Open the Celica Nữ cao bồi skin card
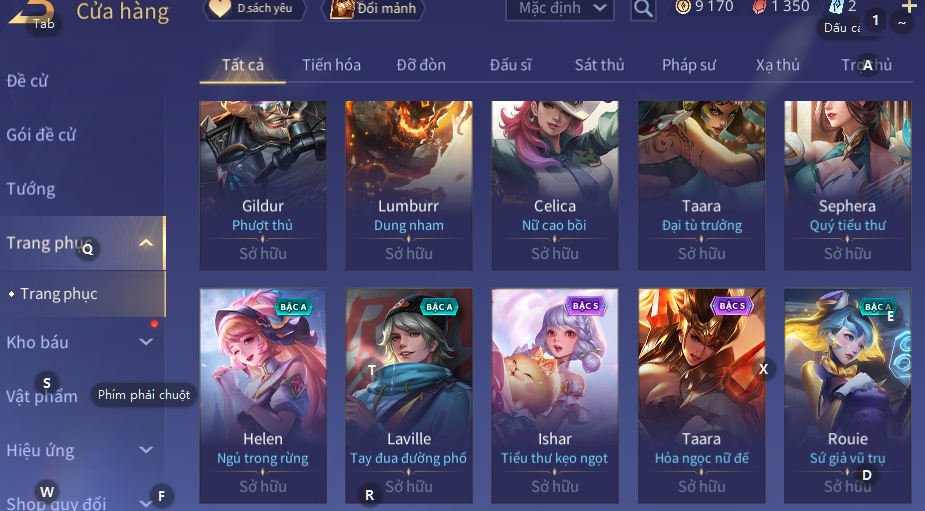 [555, 185]
